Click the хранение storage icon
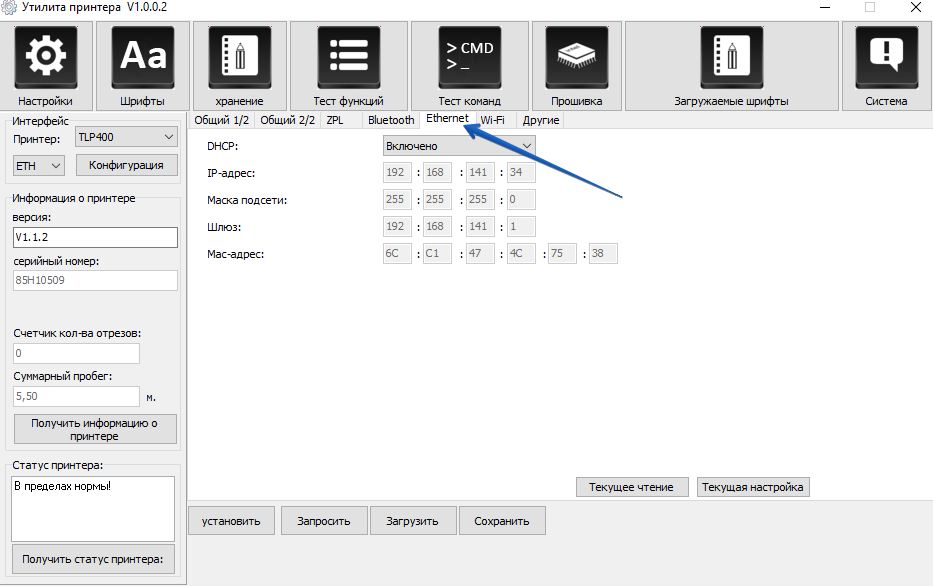Screen dimensions: 933x586 click(x=239, y=59)
